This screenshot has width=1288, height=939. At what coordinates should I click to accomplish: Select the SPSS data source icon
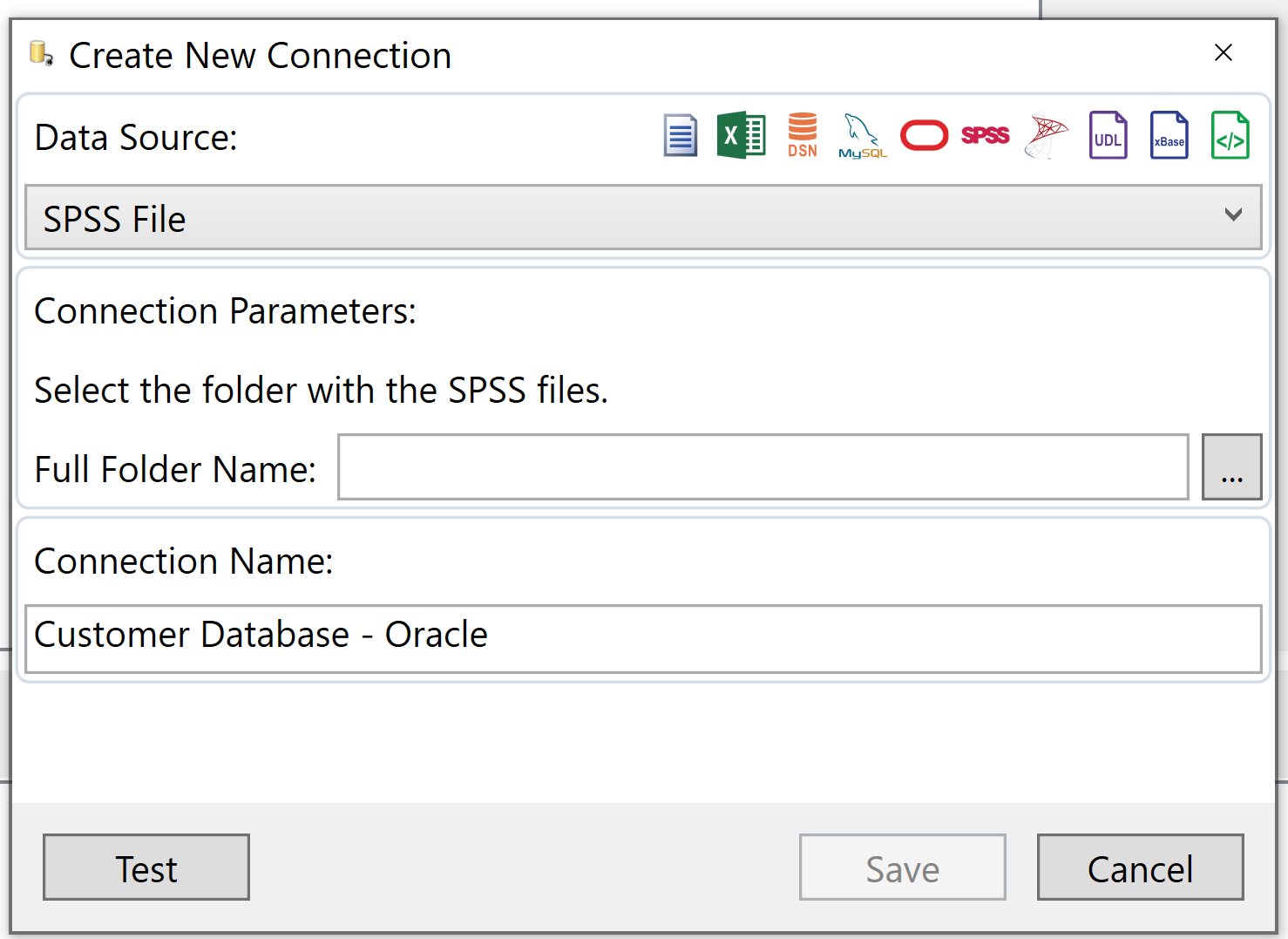coord(985,135)
